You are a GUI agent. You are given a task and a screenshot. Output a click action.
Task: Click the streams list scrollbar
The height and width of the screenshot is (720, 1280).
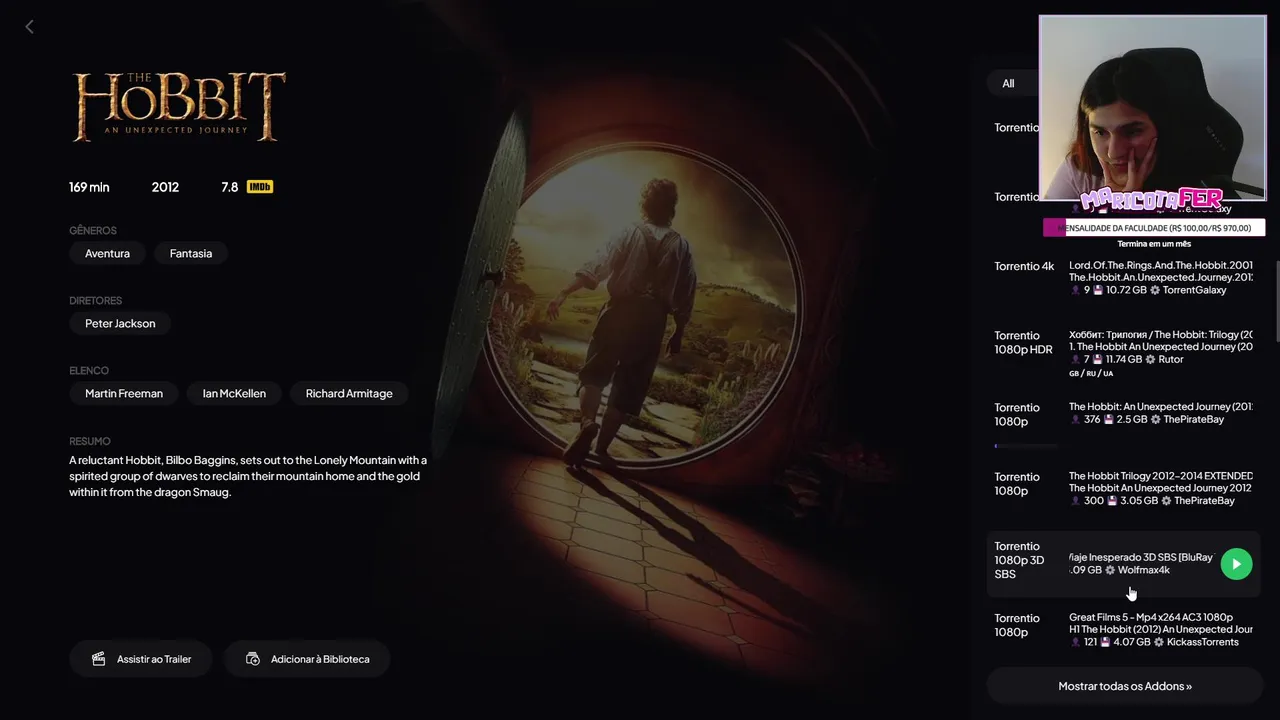click(1276, 300)
